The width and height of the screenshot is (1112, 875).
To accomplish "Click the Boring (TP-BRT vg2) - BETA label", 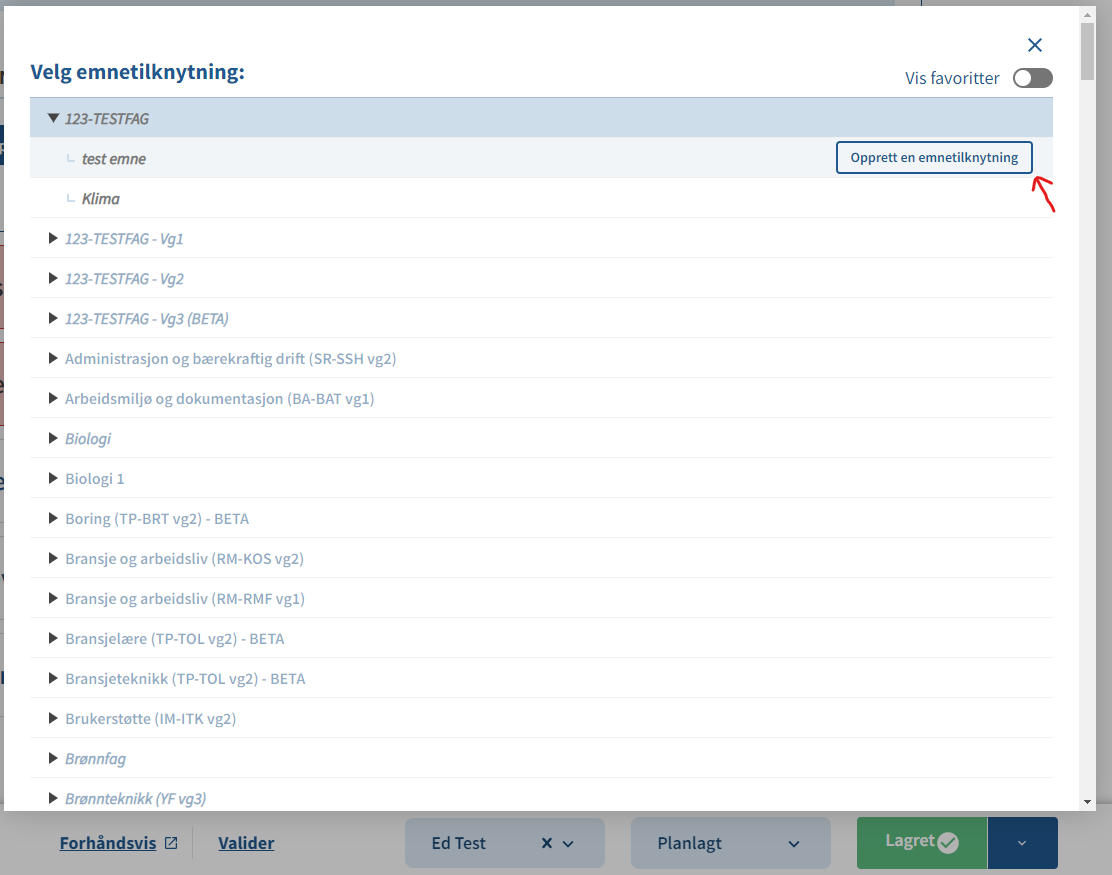I will (157, 519).
